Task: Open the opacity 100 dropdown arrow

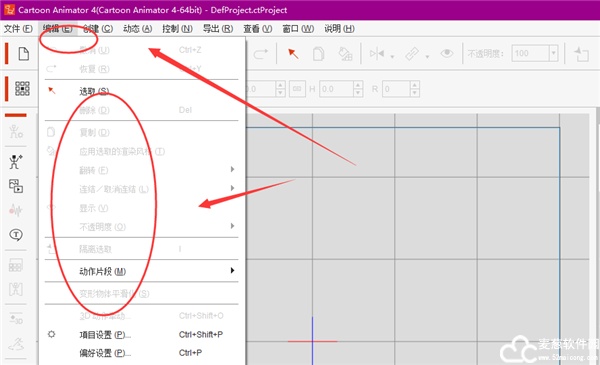Action: point(553,54)
